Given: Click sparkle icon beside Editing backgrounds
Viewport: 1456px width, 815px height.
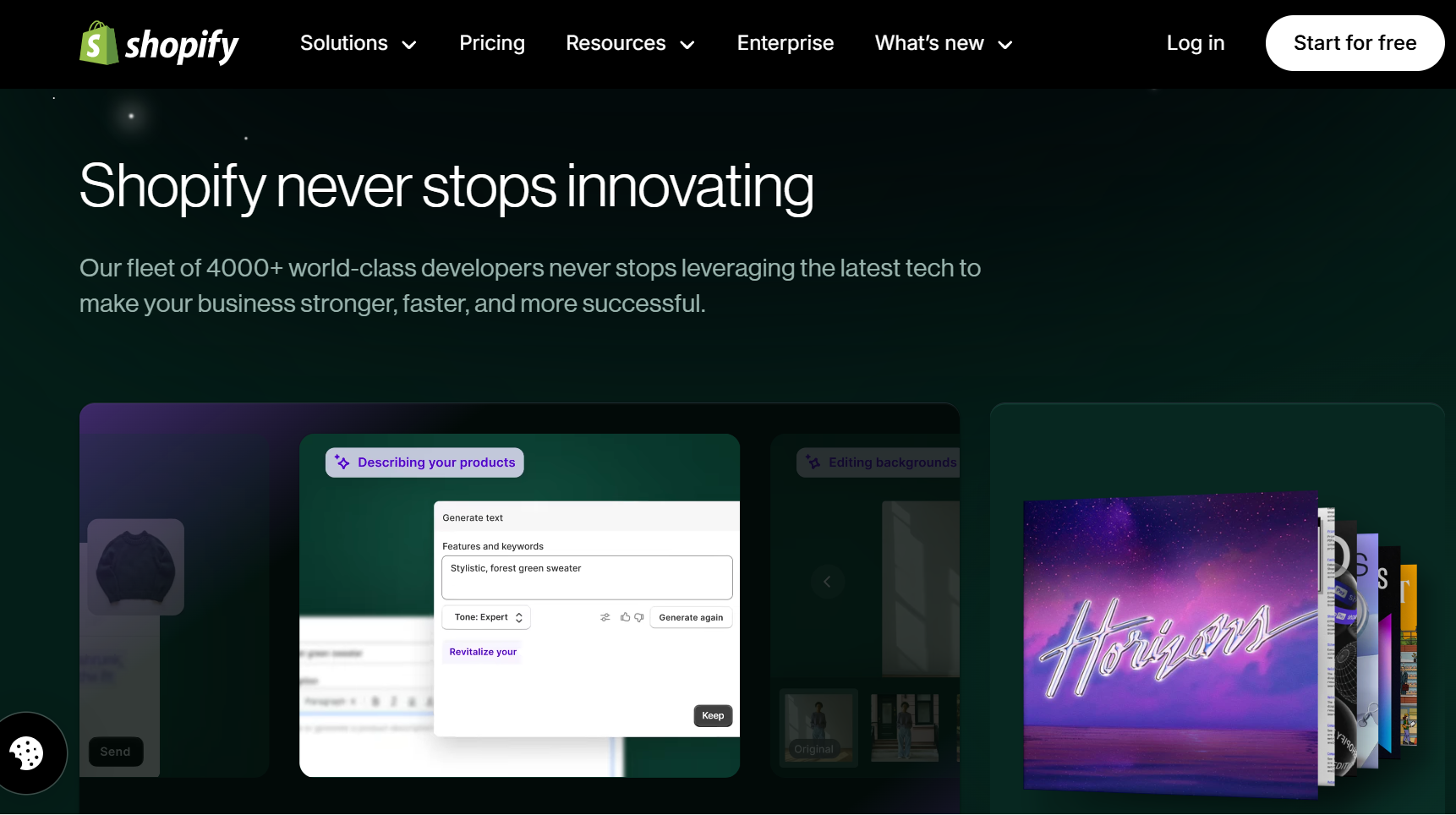Looking at the screenshot, I should point(813,462).
